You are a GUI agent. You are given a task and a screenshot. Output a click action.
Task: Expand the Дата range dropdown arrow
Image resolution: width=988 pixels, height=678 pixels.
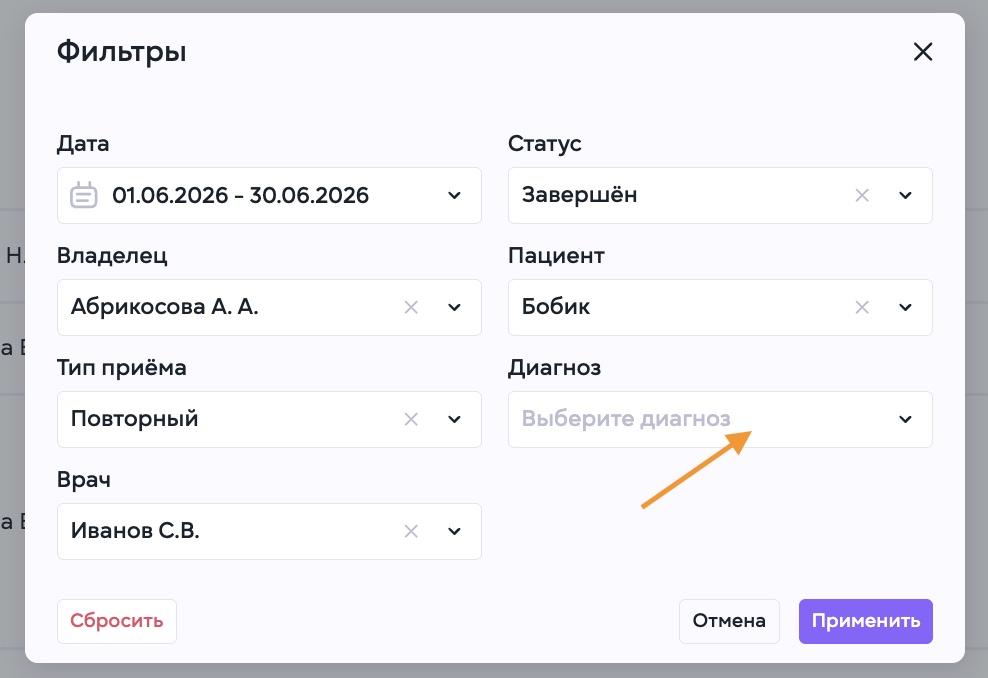(x=454, y=195)
